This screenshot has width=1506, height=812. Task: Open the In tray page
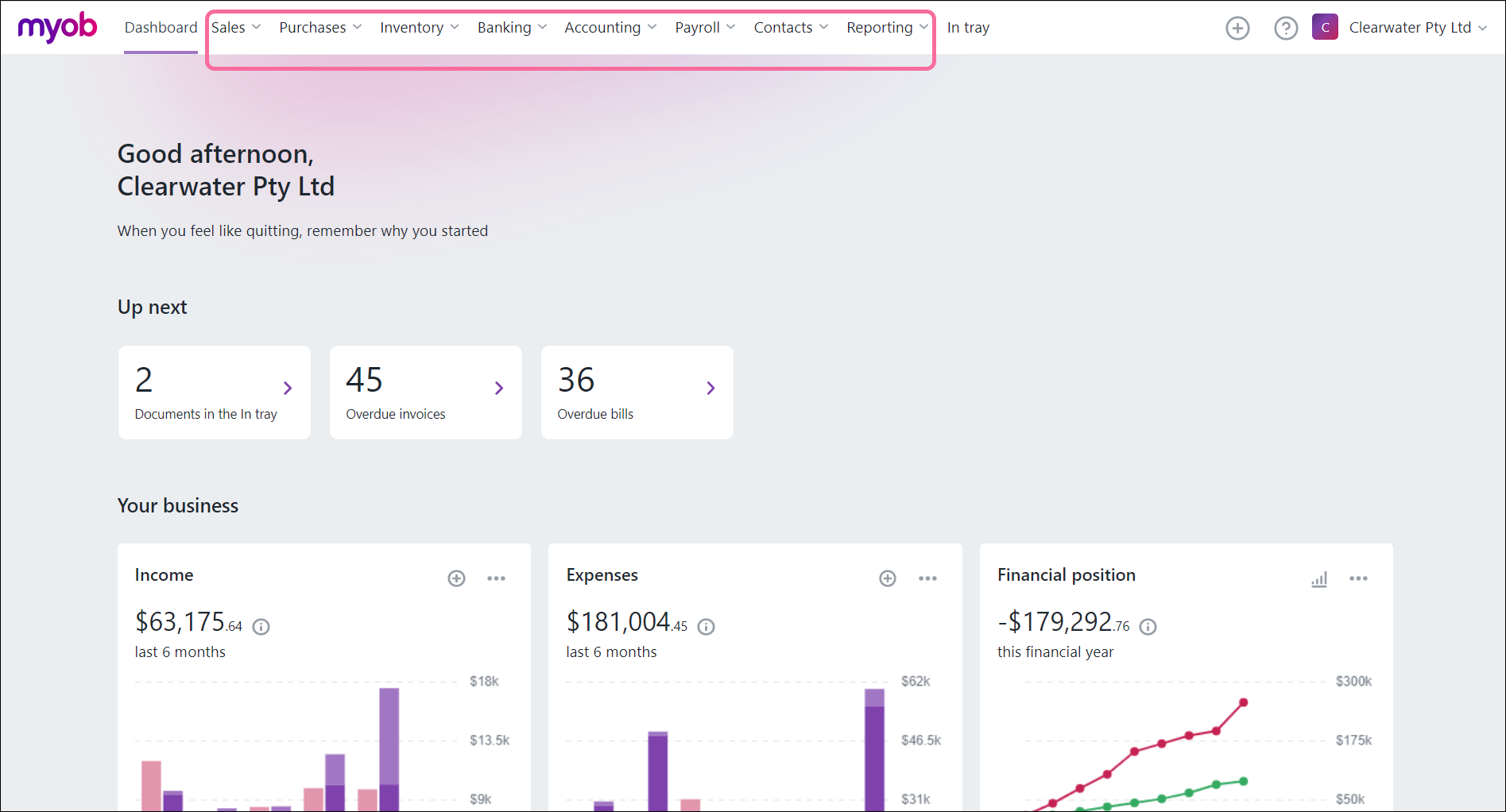click(x=968, y=28)
